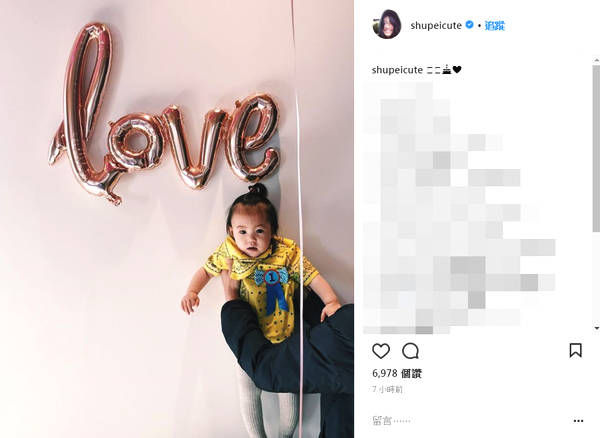Click the black heart emoji in caption
Viewport: 600px width, 438px height.
coord(457,70)
